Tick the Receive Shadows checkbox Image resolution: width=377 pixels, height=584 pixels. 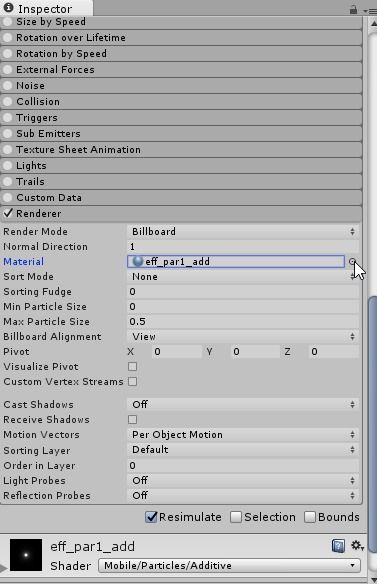(x=132, y=420)
